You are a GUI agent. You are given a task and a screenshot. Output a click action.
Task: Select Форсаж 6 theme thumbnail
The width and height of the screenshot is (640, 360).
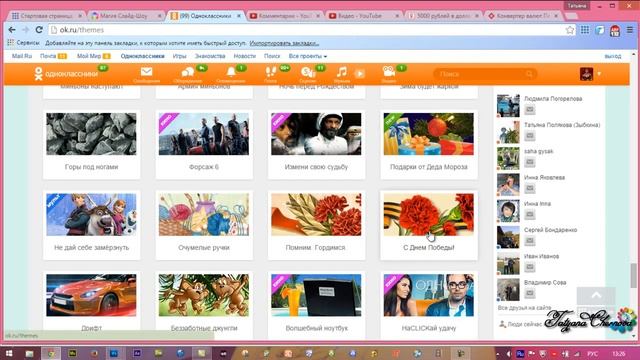click(204, 134)
